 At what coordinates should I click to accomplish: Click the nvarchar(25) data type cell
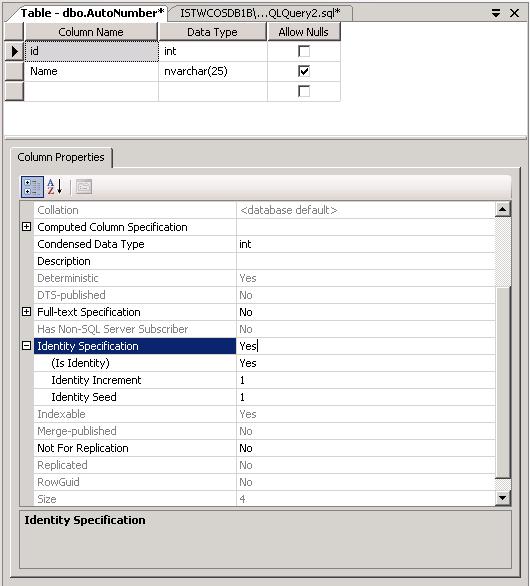[213, 71]
